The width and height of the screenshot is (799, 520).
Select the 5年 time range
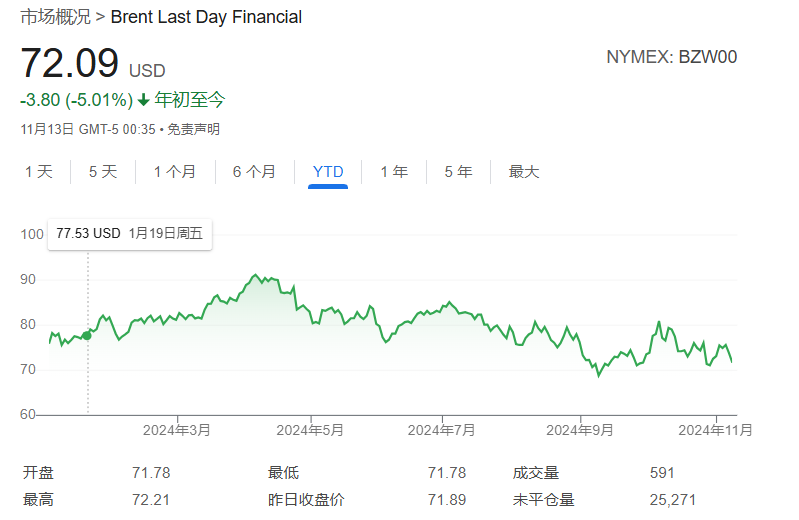point(458,172)
